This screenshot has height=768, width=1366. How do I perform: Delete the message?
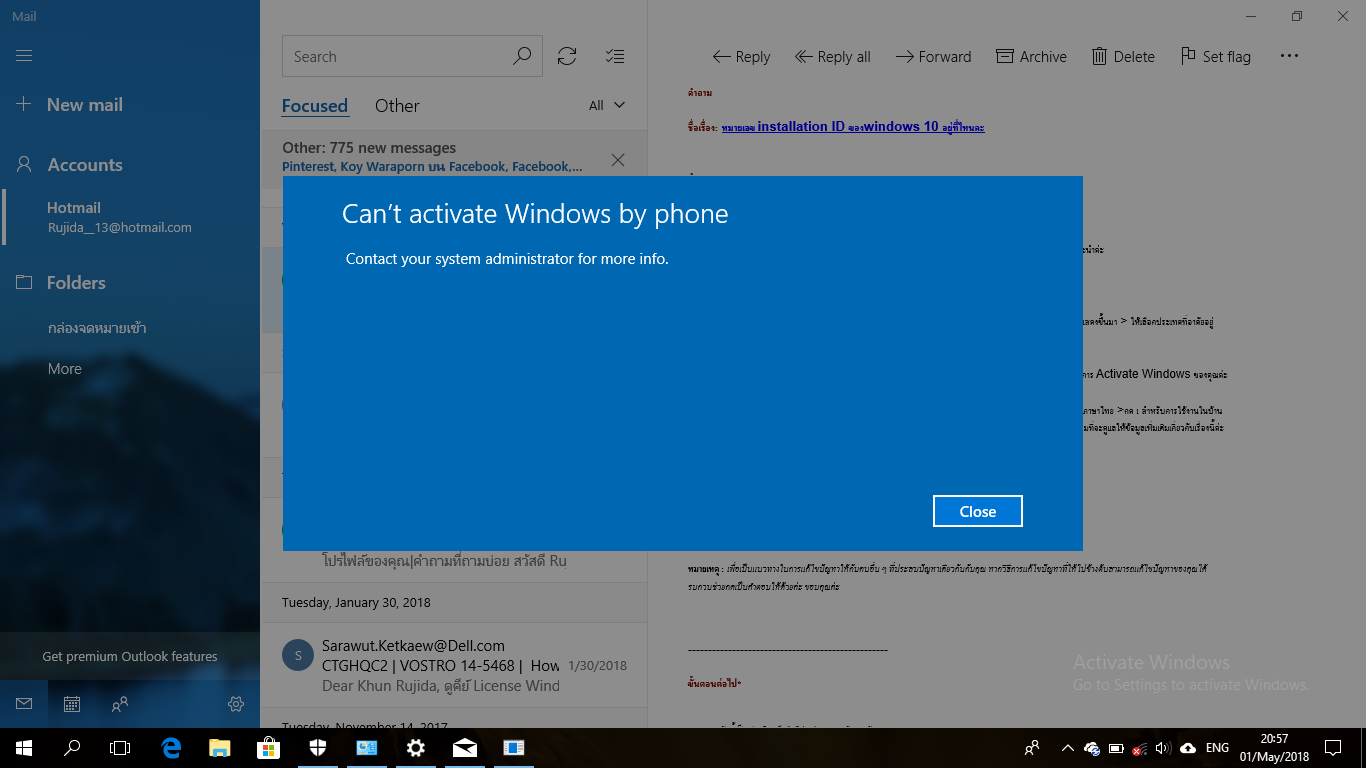[x=1123, y=57]
